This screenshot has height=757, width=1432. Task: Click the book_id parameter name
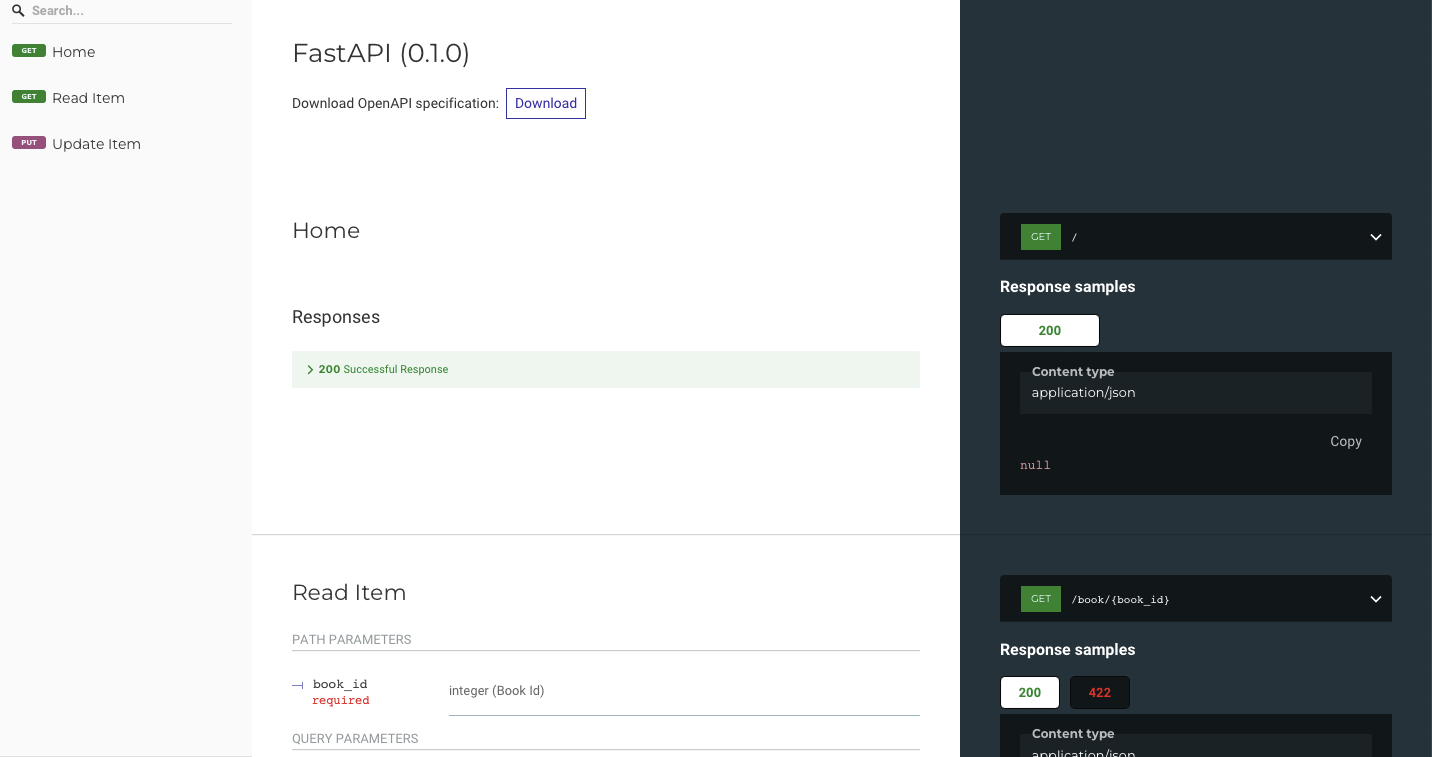point(340,684)
